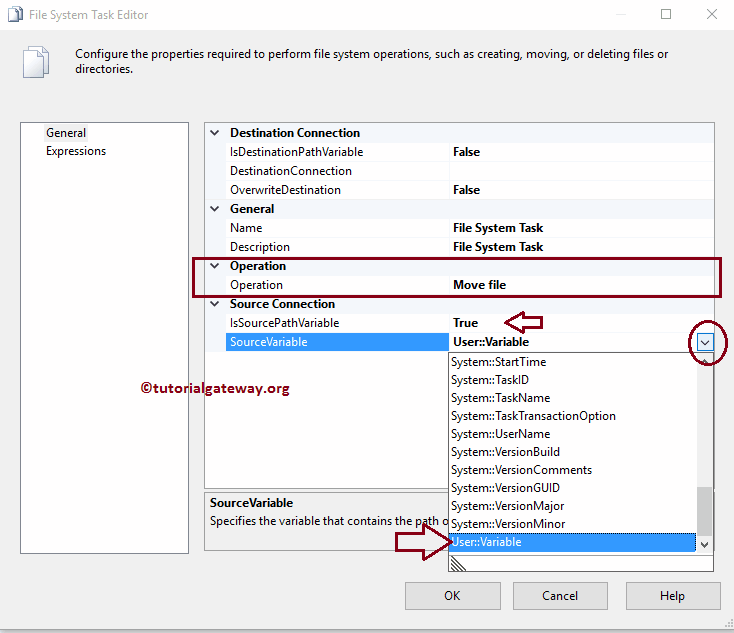Maximize the File System Task Editor window
Viewport: 734px width, 633px height.
pyautogui.click(x=666, y=15)
